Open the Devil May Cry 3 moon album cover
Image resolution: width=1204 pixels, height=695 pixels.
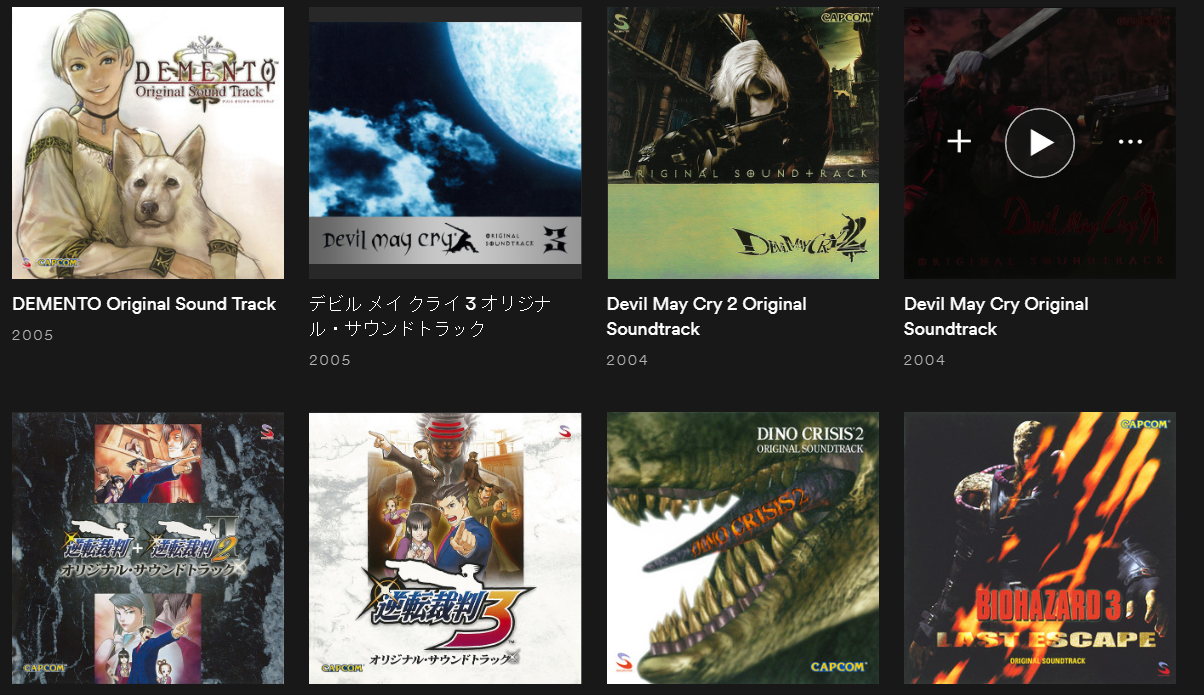[x=445, y=143]
